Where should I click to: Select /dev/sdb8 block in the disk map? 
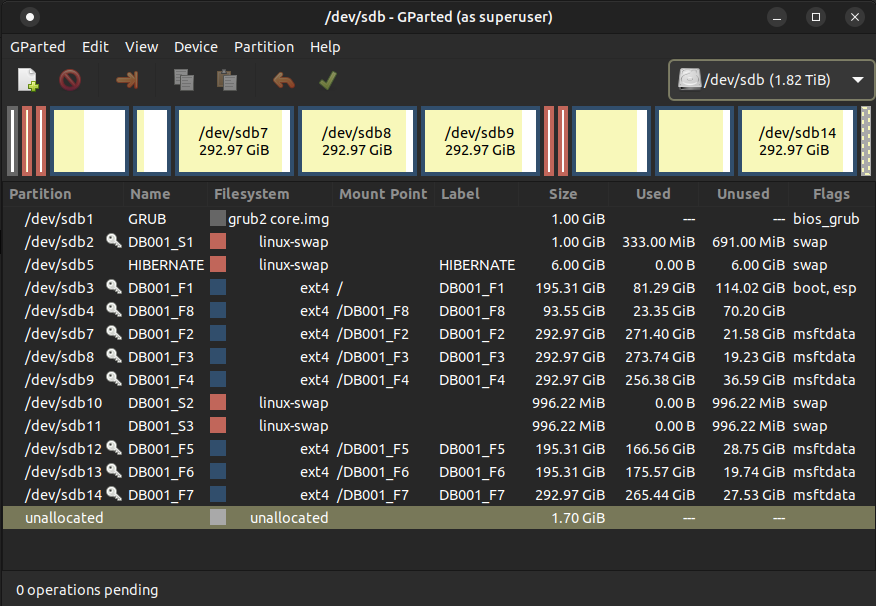(x=356, y=141)
